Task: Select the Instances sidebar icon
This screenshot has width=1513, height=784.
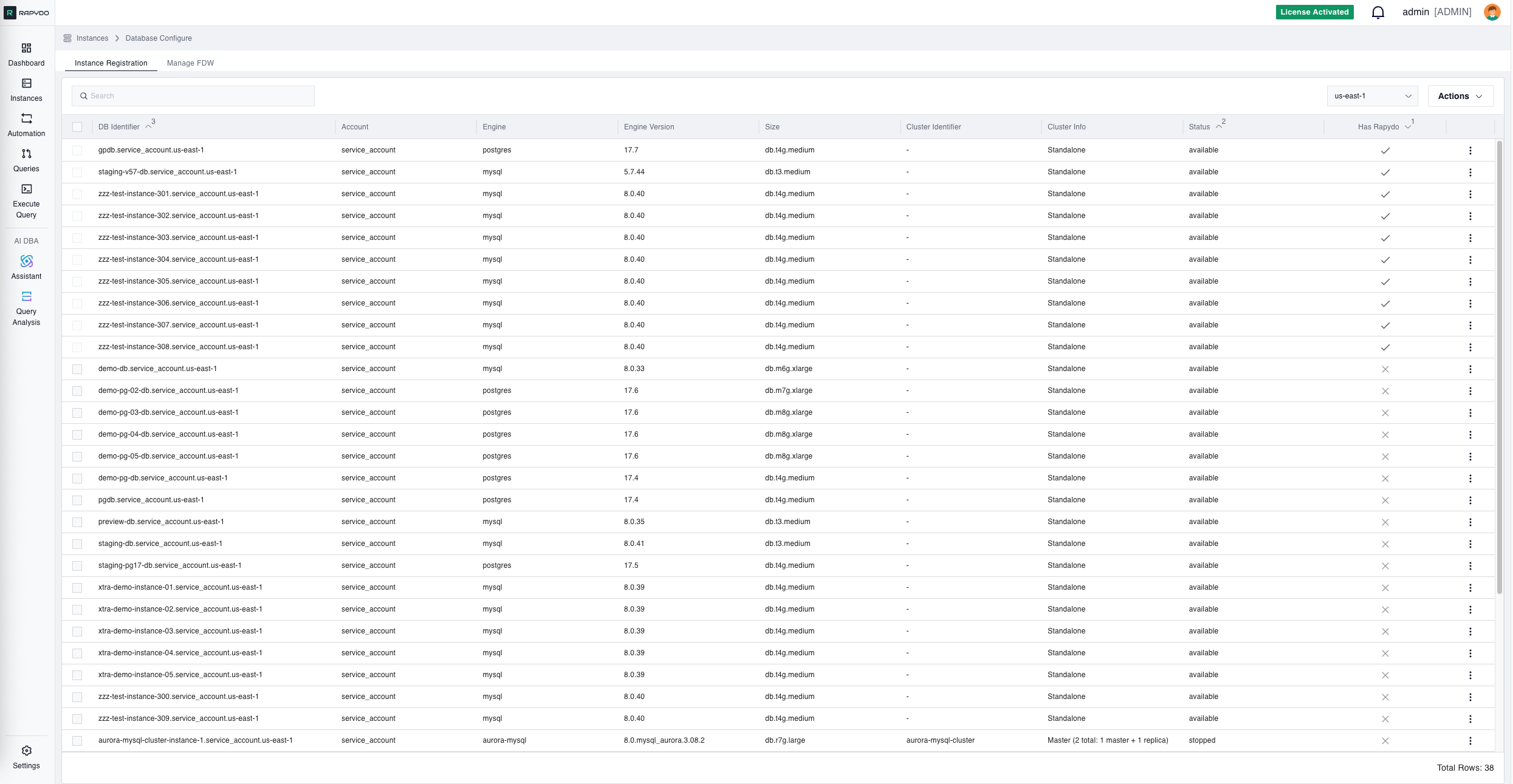Action: pos(26,89)
